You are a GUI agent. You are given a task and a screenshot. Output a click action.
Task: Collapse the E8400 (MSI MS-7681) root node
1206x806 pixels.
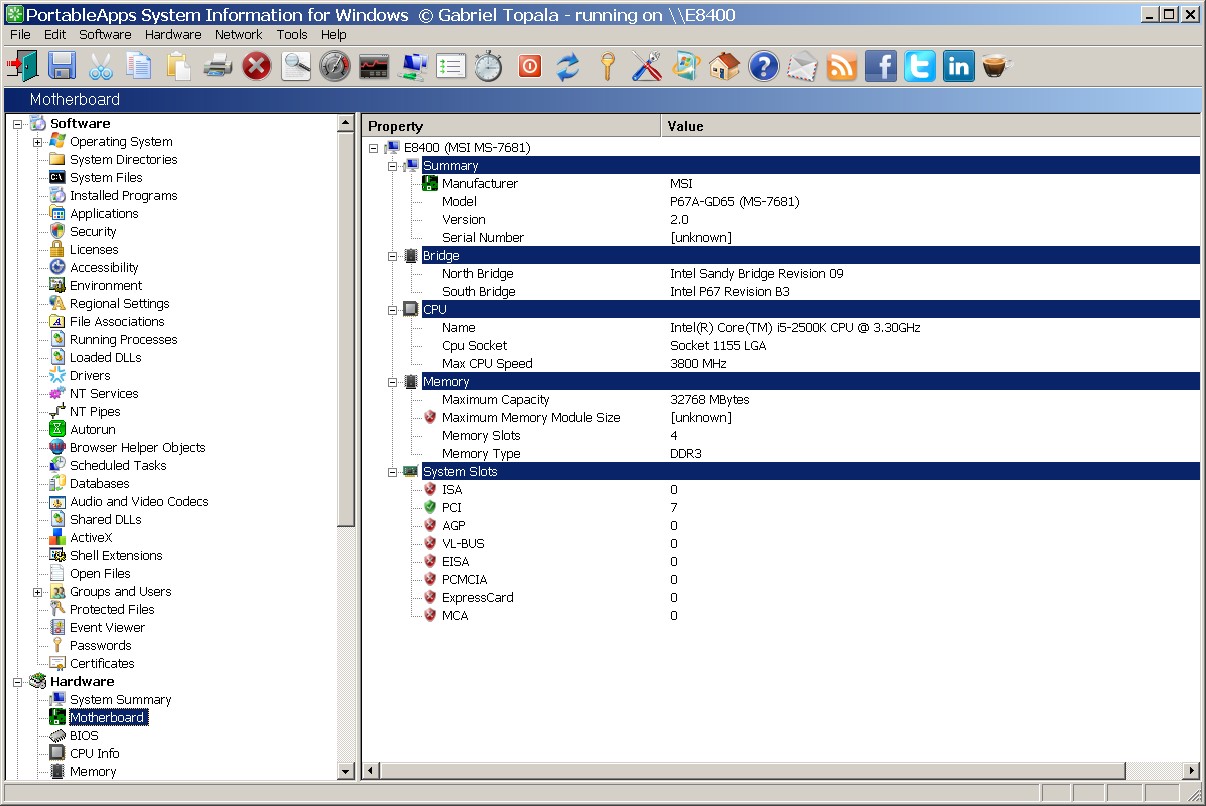click(x=373, y=148)
